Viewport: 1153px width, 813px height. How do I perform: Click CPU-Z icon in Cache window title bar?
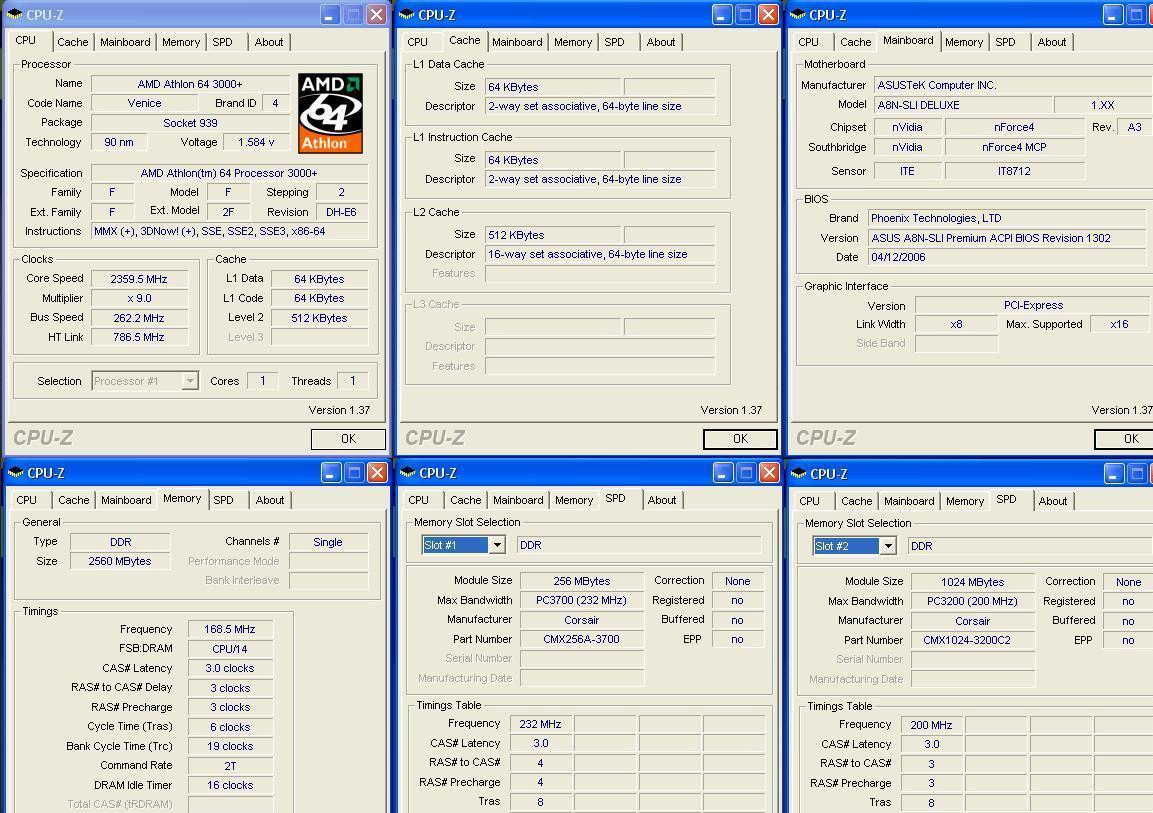[x=407, y=14]
